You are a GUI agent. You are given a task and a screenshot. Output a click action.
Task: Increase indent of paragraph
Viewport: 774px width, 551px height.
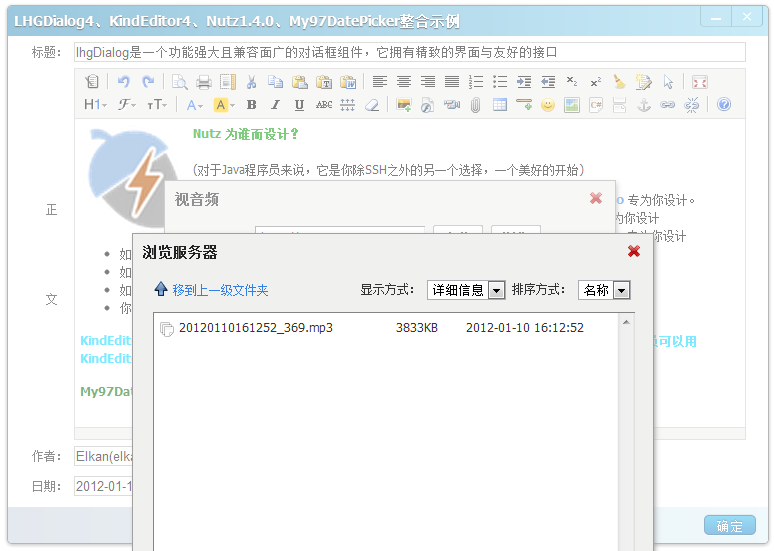click(x=524, y=81)
